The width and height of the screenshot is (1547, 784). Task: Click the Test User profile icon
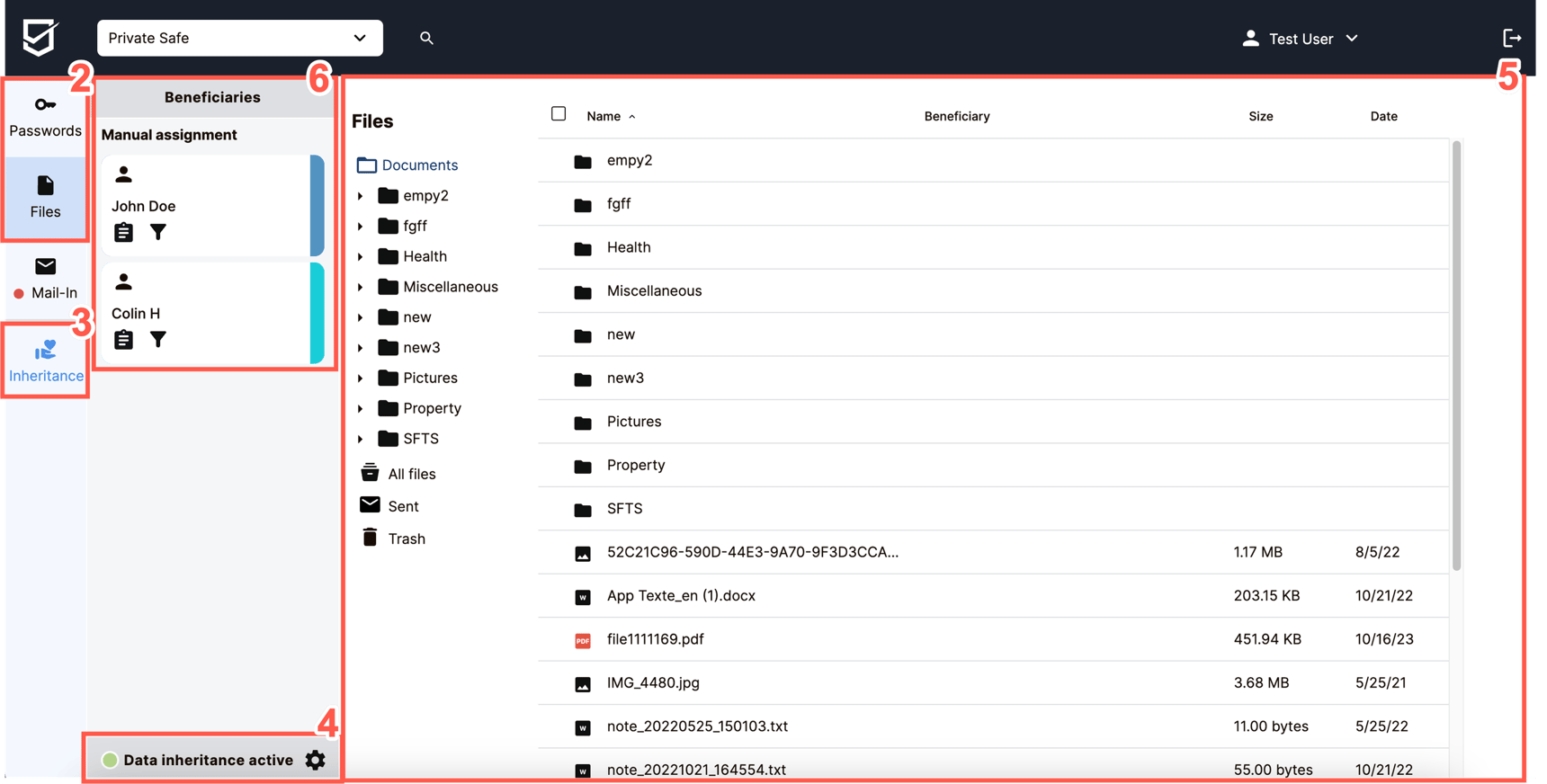tap(1250, 38)
